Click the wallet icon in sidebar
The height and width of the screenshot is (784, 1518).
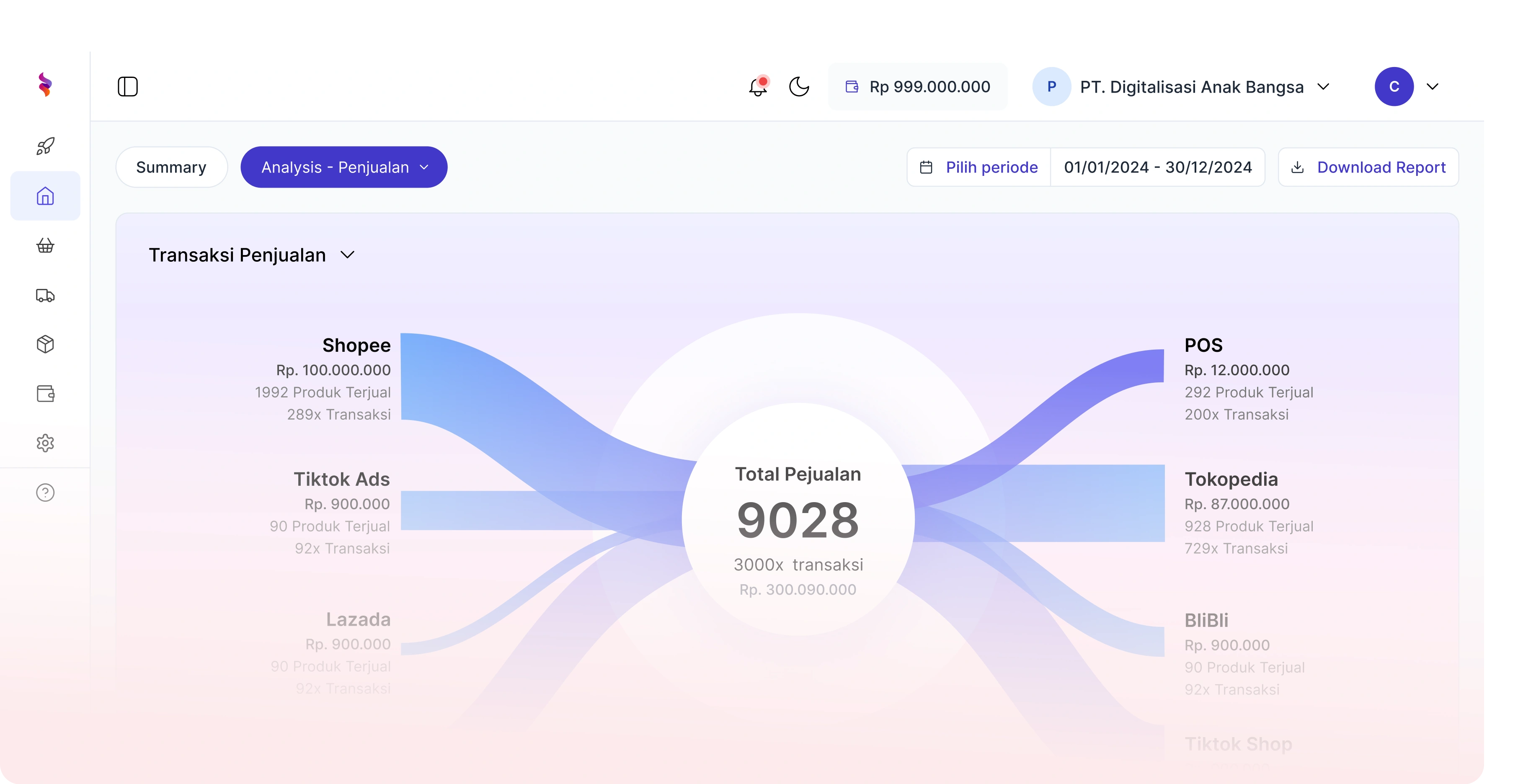click(x=45, y=394)
